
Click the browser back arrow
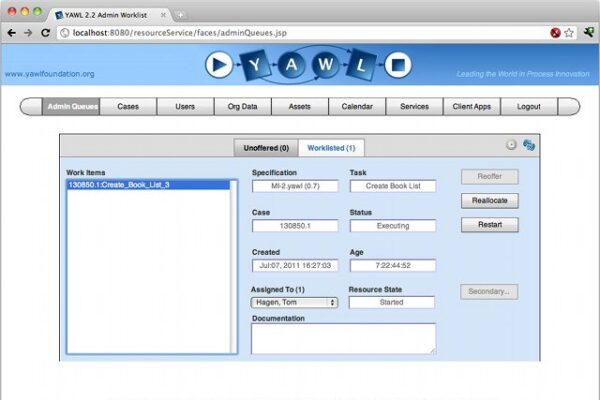11,32
